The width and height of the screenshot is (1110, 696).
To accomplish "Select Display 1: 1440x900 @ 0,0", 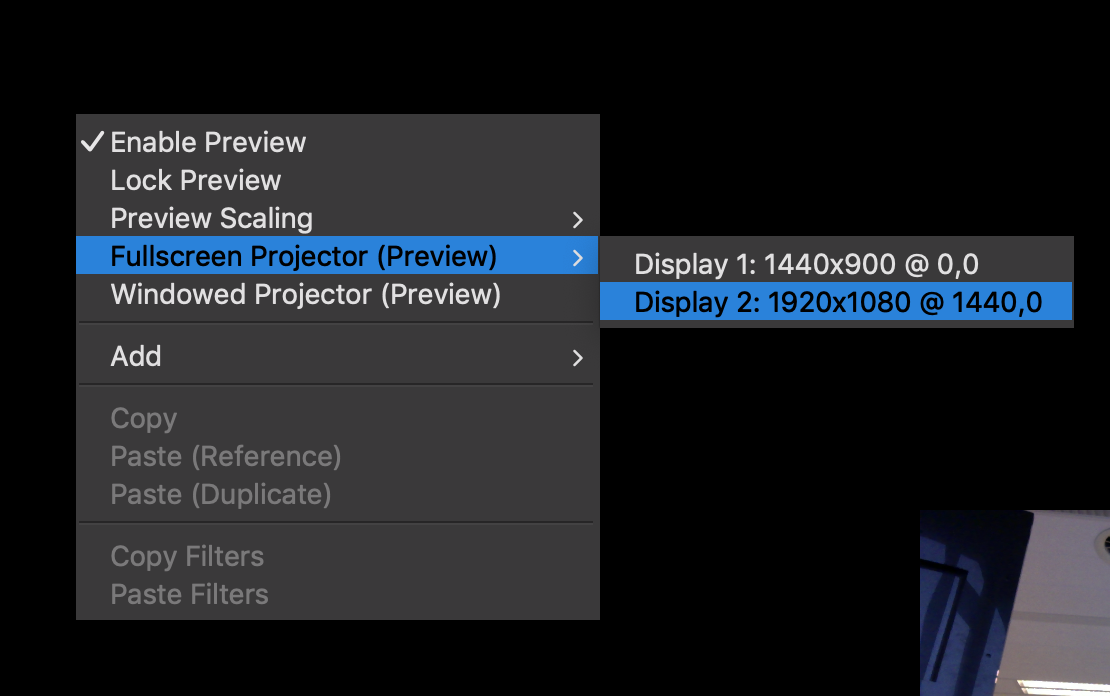I will [x=806, y=264].
